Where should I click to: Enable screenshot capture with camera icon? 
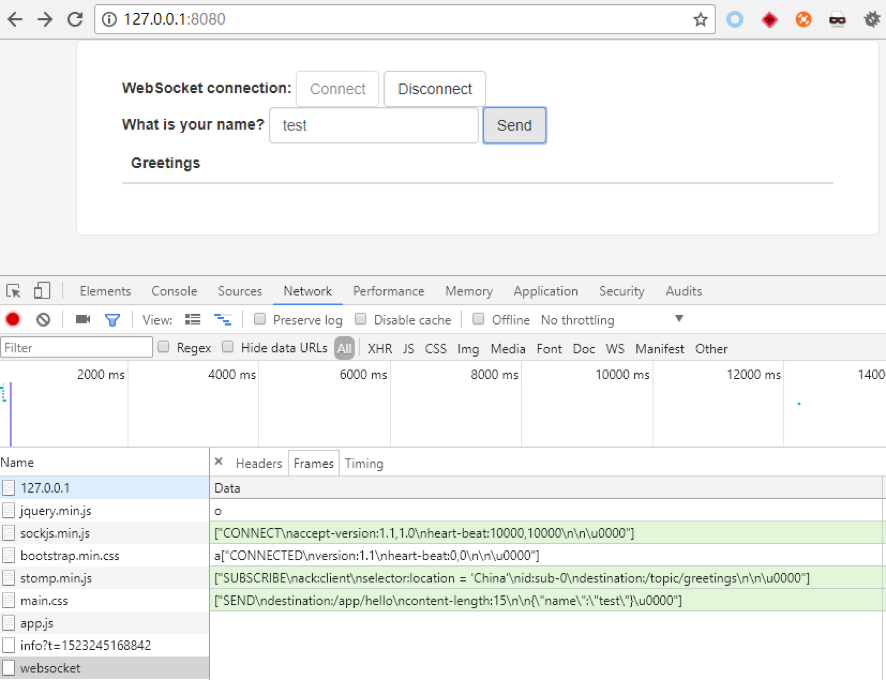pyautogui.click(x=84, y=318)
